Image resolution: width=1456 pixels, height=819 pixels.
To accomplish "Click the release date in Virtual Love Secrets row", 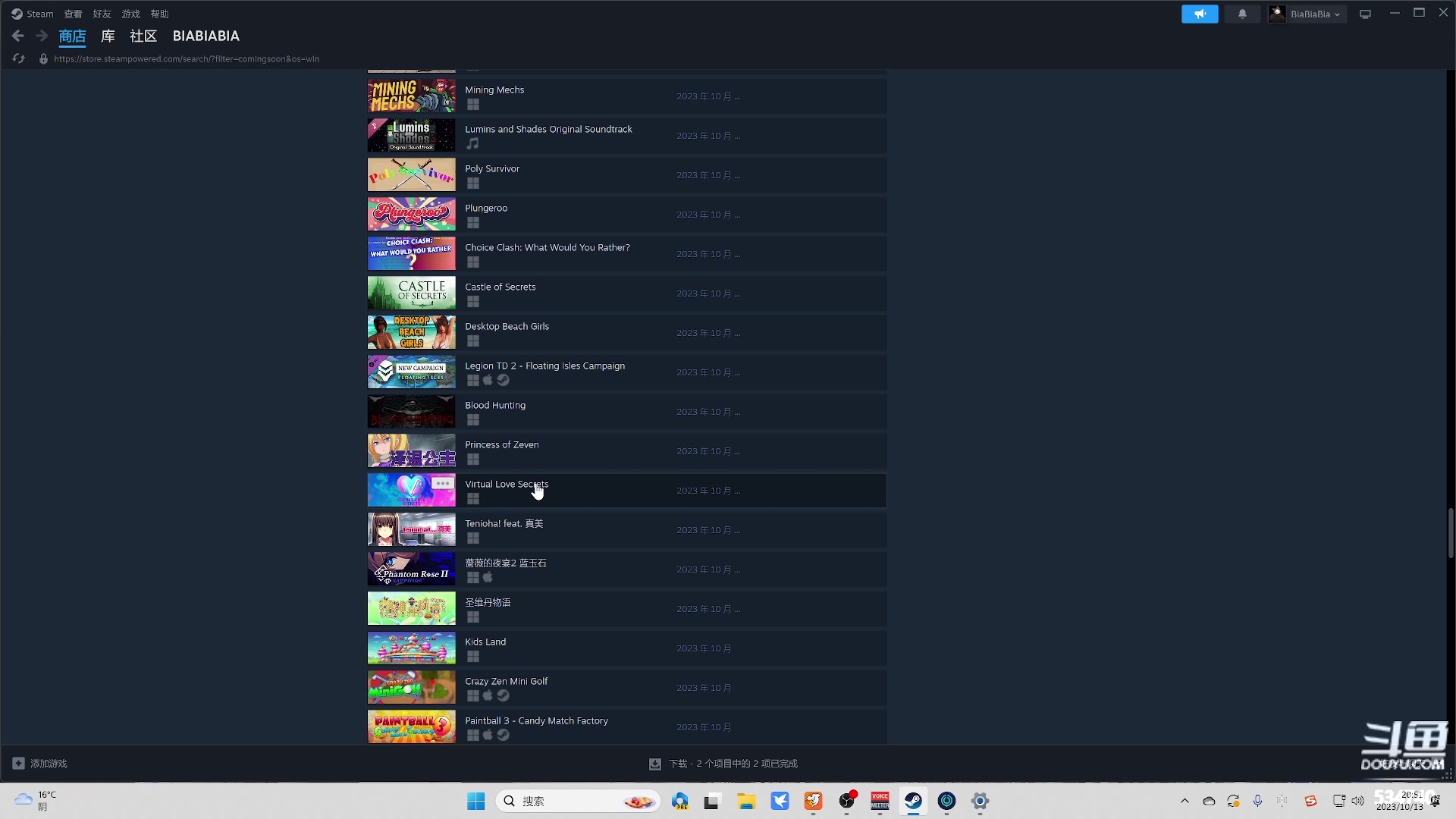I will click(x=708, y=491).
